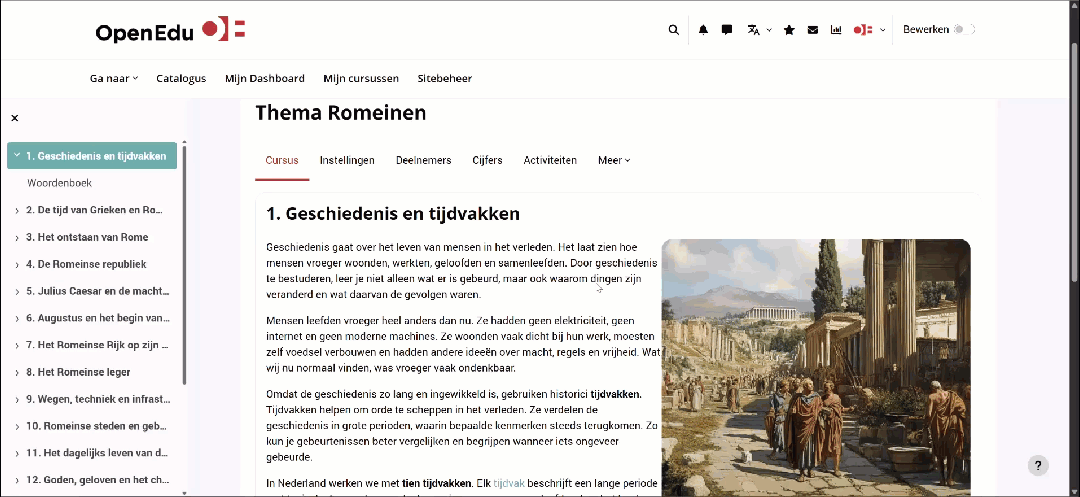Click the OpenEdu logo
The width and height of the screenshot is (1080, 497).
171,31
